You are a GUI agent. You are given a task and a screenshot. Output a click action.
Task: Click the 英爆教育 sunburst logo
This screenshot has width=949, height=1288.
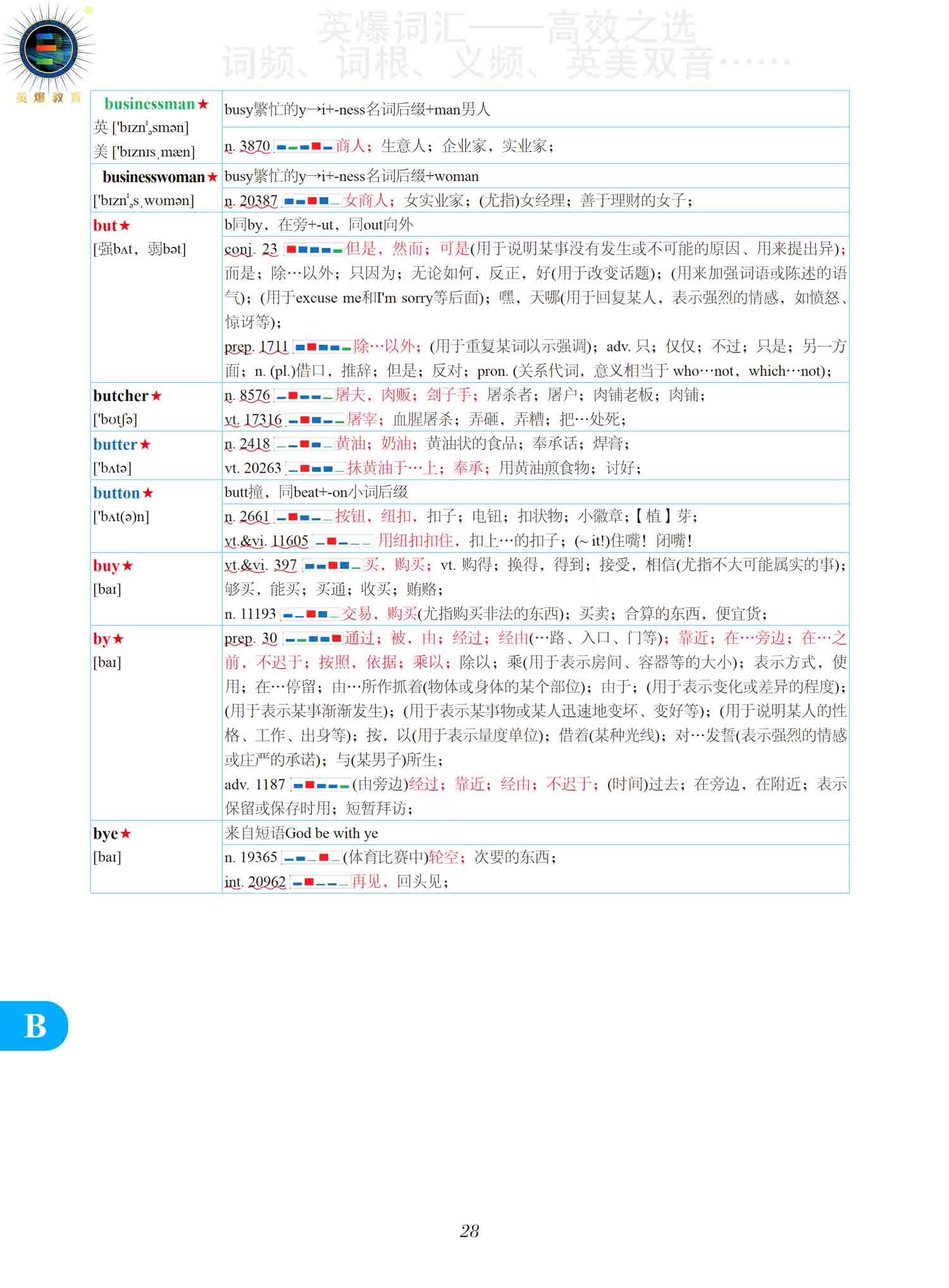[48, 52]
